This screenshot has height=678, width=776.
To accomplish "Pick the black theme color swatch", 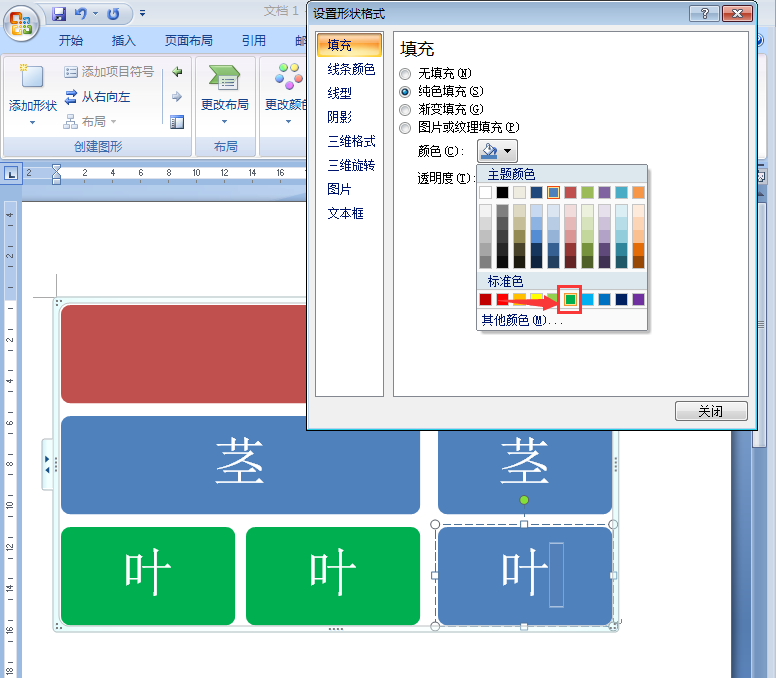I will coord(502,192).
